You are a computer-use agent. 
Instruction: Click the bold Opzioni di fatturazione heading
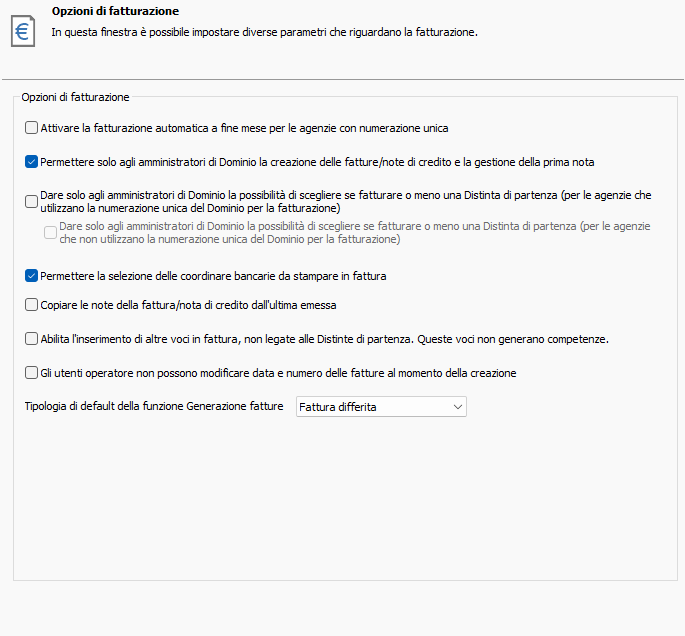click(x=115, y=11)
